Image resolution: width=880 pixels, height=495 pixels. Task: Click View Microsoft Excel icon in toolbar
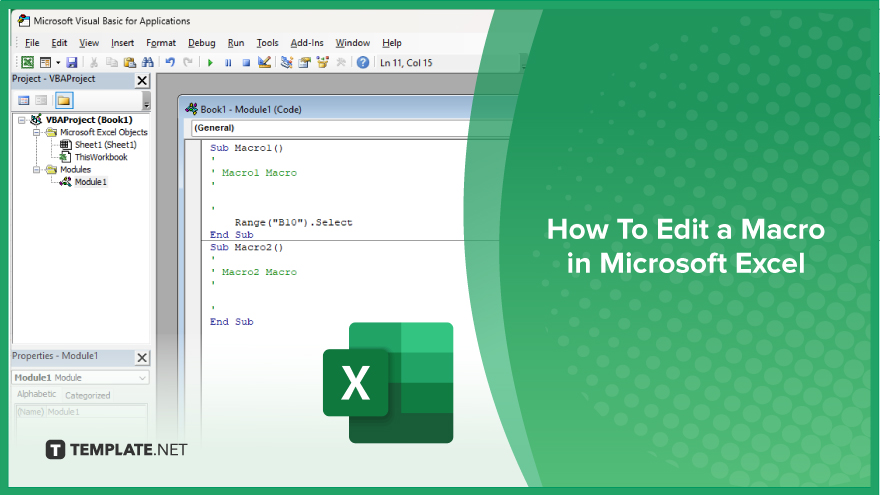(28, 62)
